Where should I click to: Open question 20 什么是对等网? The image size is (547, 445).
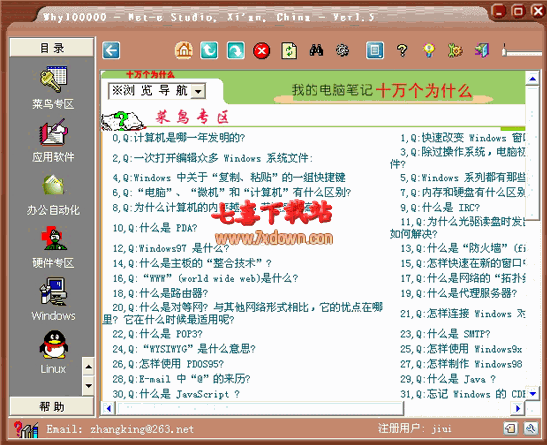[x=243, y=313]
